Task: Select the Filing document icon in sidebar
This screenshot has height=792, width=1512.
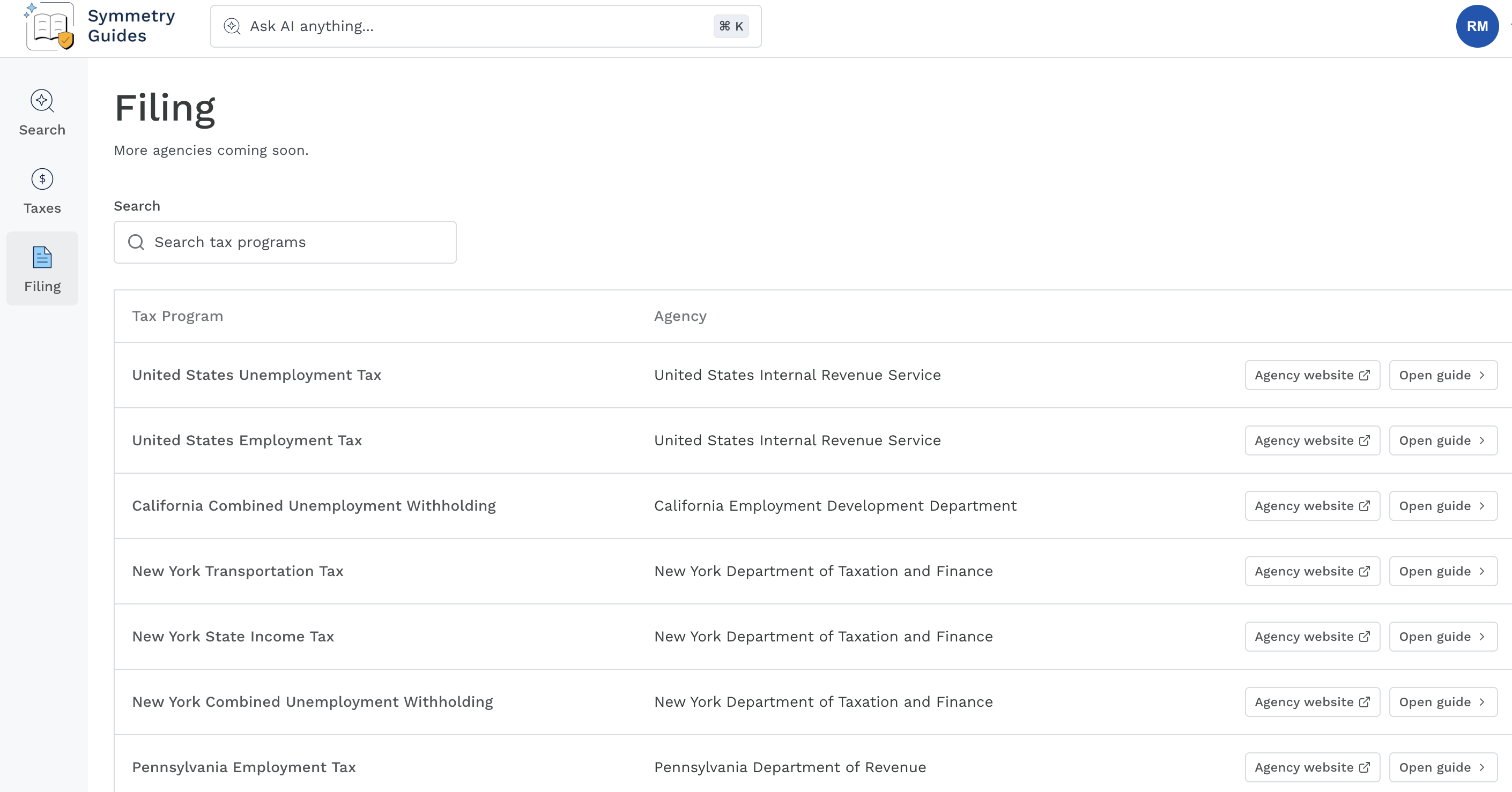Action: click(42, 257)
